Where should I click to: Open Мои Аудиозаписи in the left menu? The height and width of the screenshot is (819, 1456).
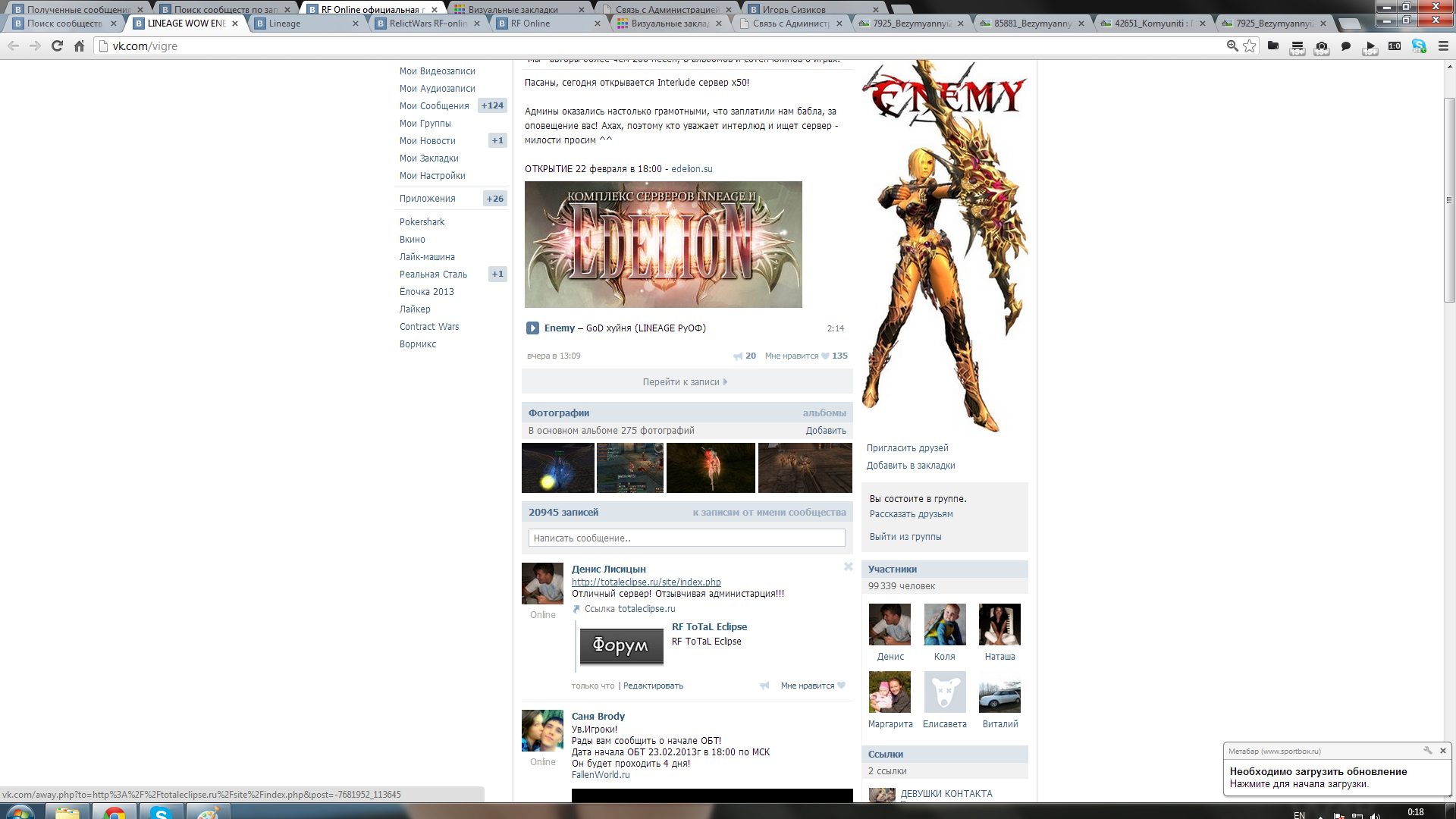point(438,89)
